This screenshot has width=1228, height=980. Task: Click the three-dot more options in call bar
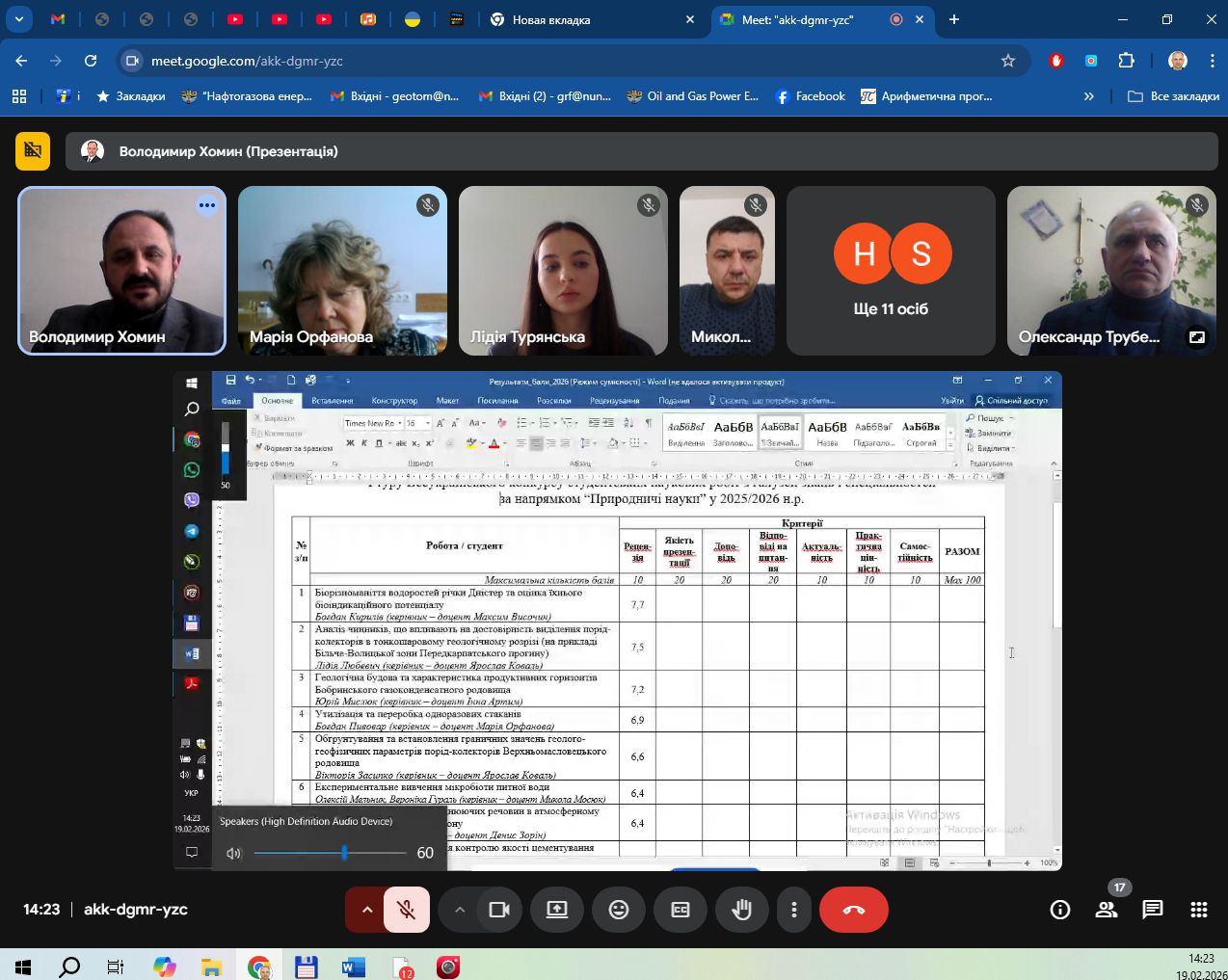[794, 910]
